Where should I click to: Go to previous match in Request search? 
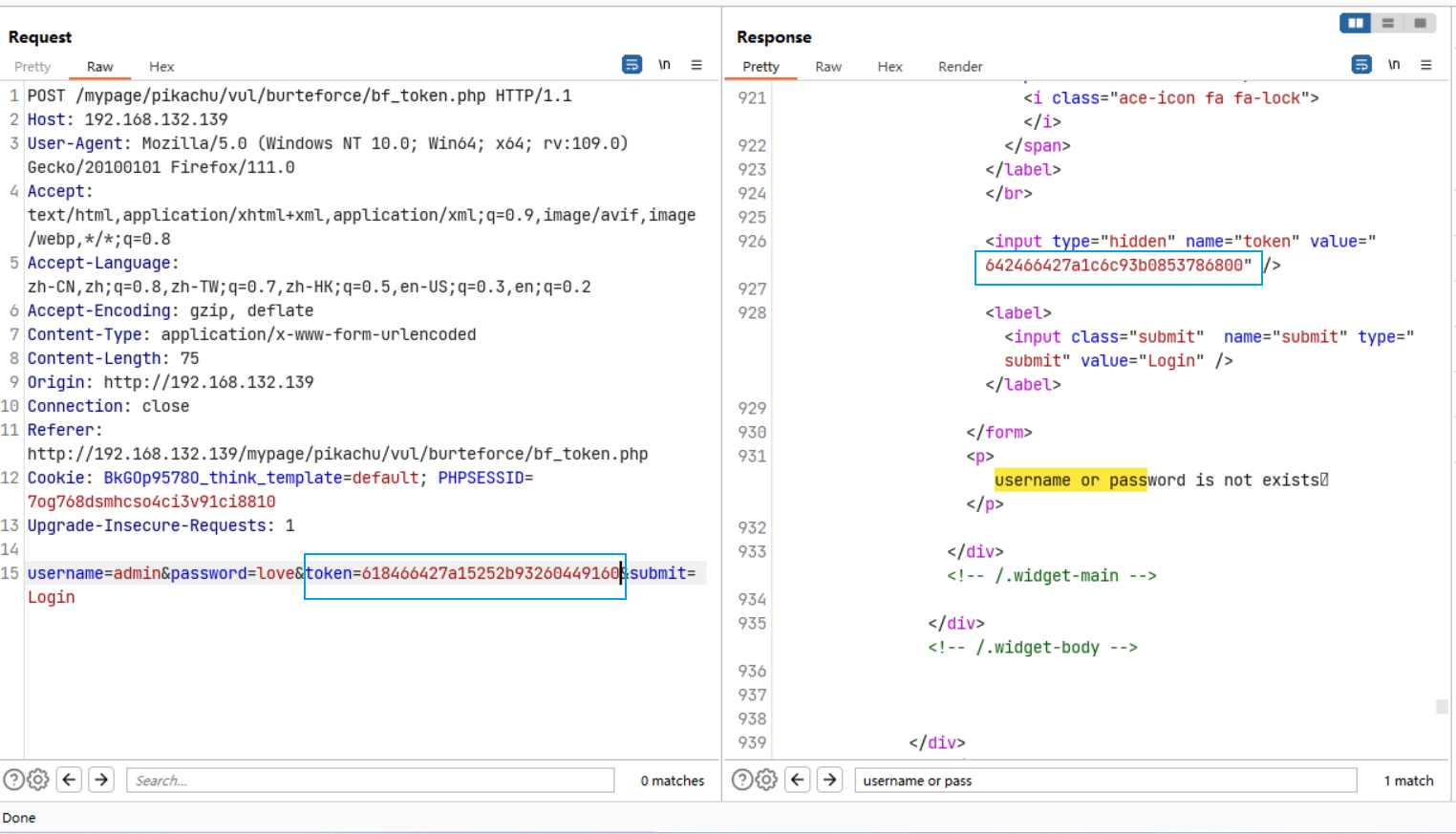[69, 781]
